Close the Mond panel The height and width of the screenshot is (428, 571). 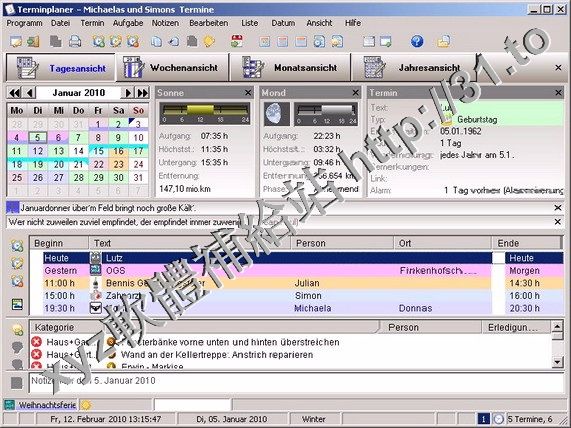point(356,93)
